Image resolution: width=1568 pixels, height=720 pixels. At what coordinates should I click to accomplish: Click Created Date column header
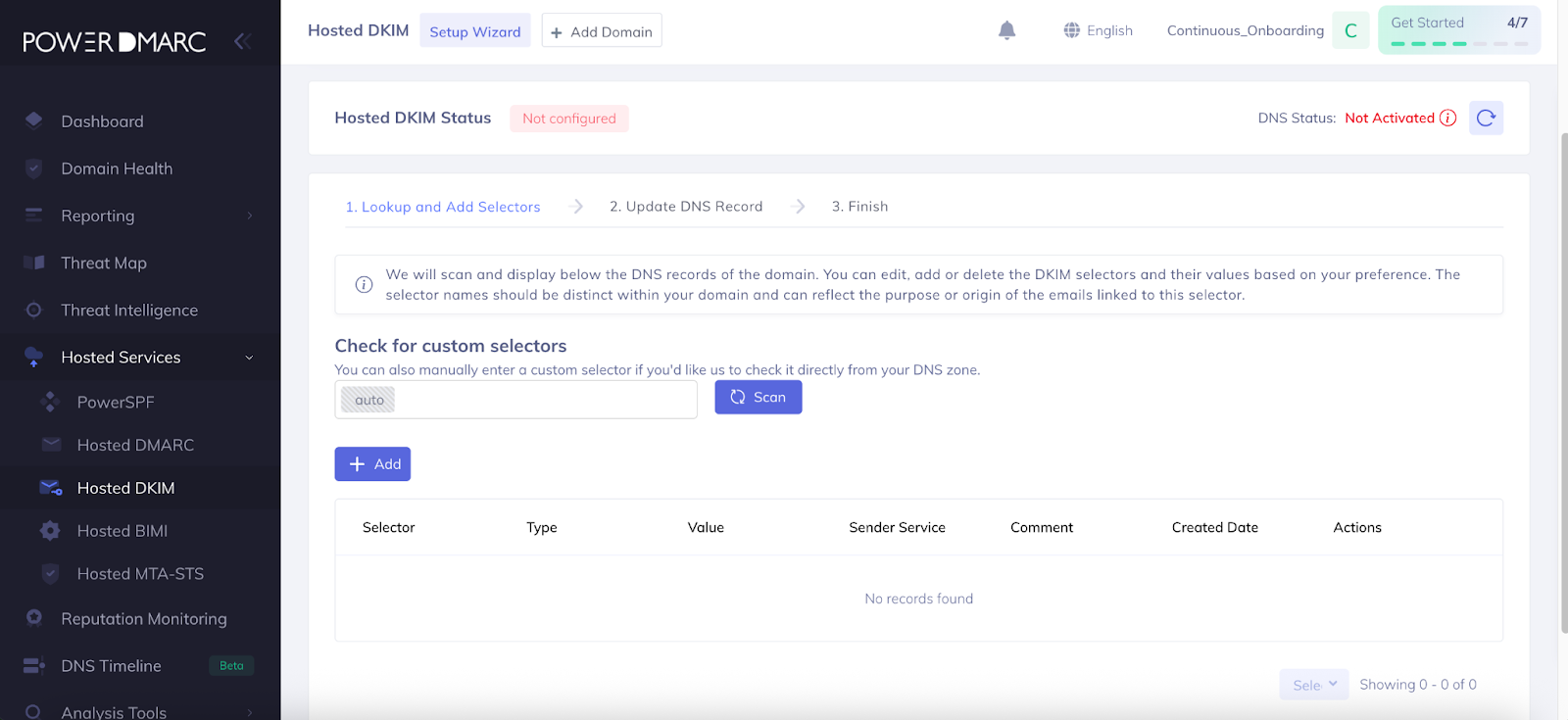1215,527
